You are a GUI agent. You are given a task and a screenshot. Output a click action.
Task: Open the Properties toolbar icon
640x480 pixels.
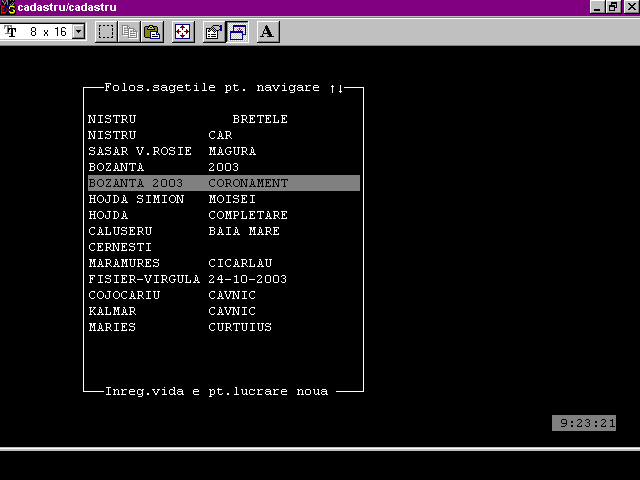click(x=213, y=32)
